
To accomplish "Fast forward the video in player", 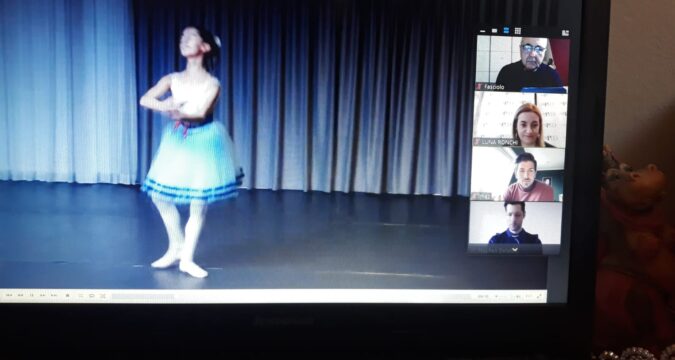I will tap(43, 295).
